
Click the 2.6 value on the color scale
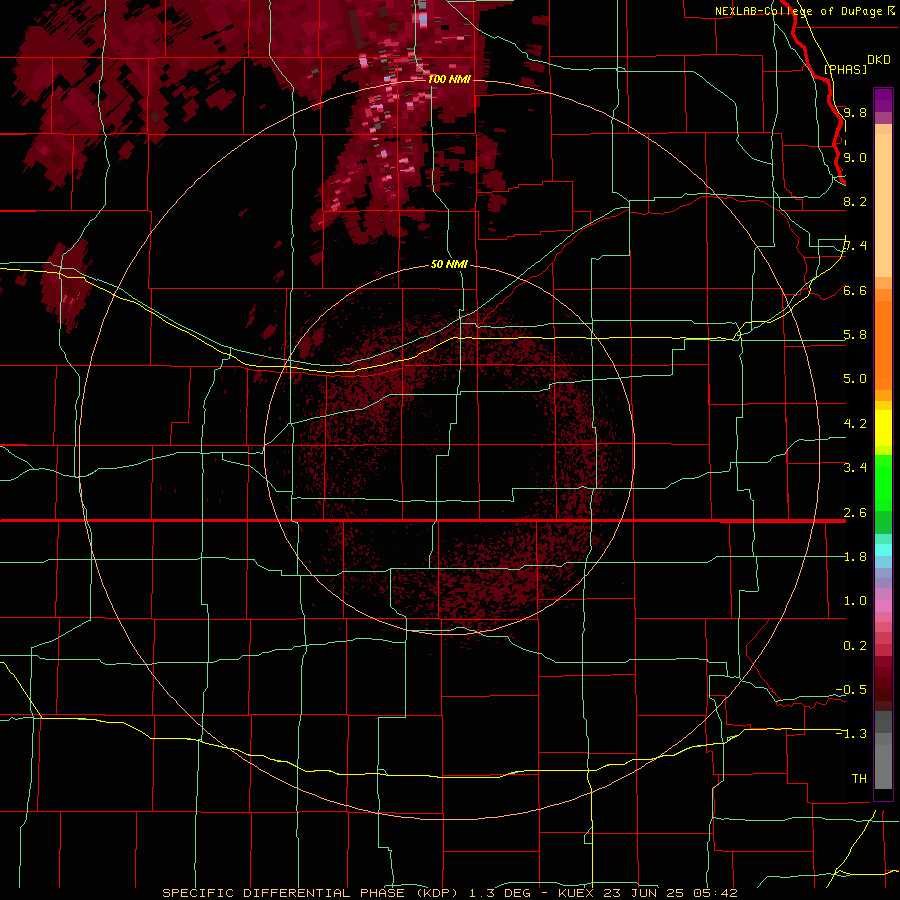(x=855, y=513)
